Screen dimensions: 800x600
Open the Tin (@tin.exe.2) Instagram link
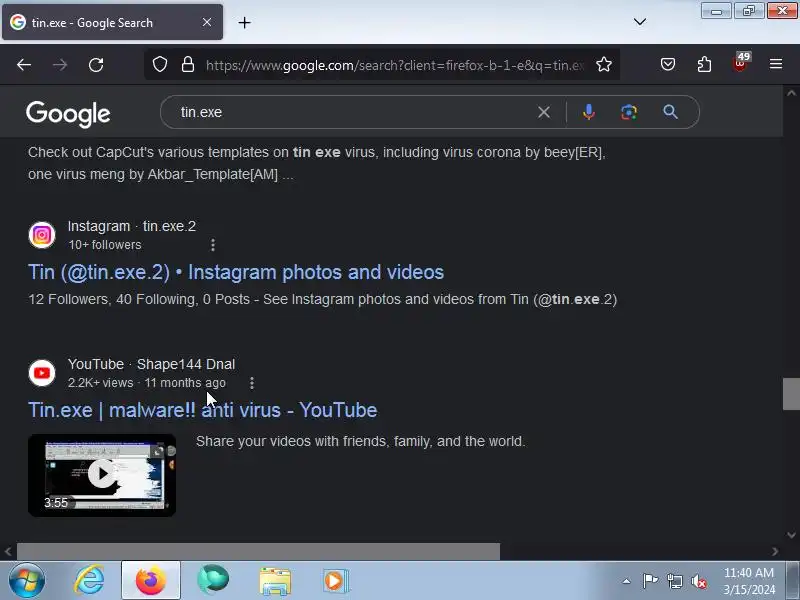click(236, 272)
